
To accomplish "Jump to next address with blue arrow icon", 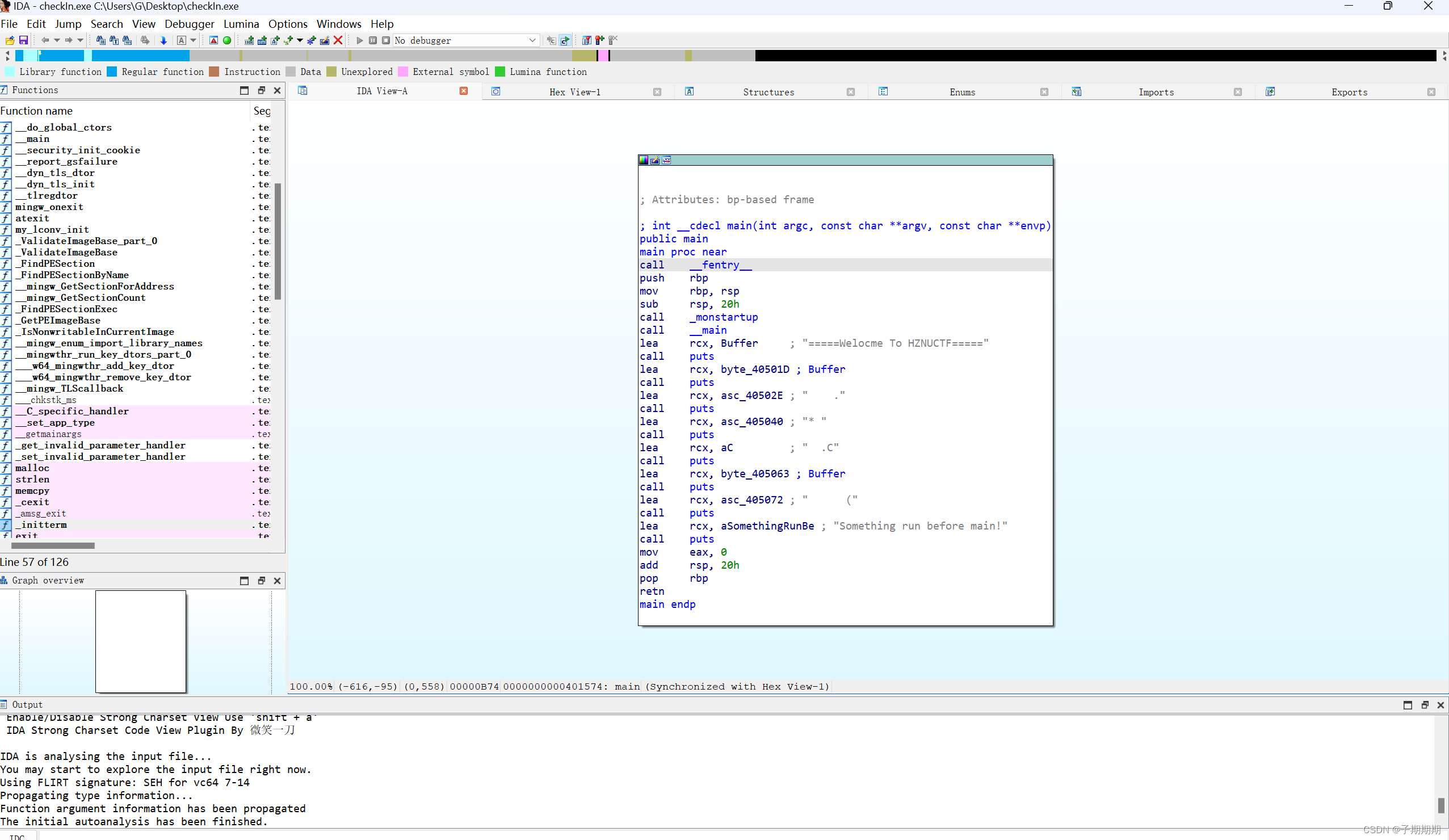I will point(164,40).
